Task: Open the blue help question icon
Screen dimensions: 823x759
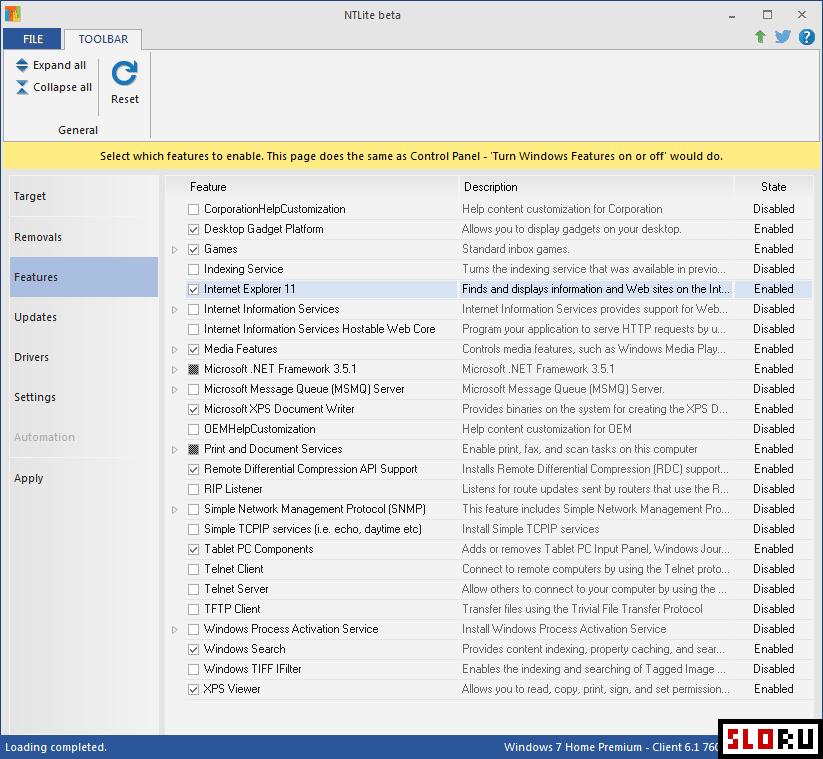Action: 806,37
